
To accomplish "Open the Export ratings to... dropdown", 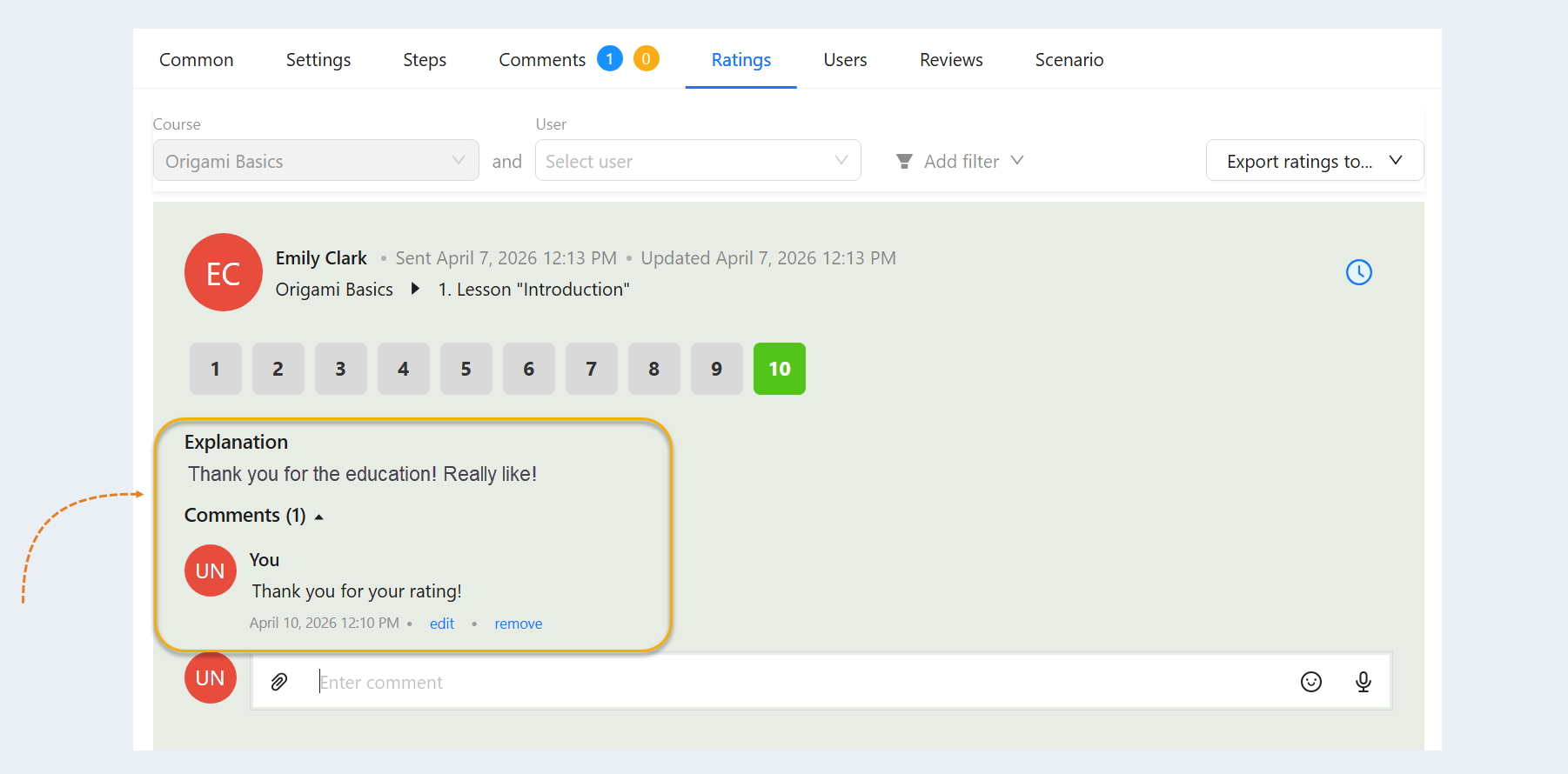I will click(1315, 161).
